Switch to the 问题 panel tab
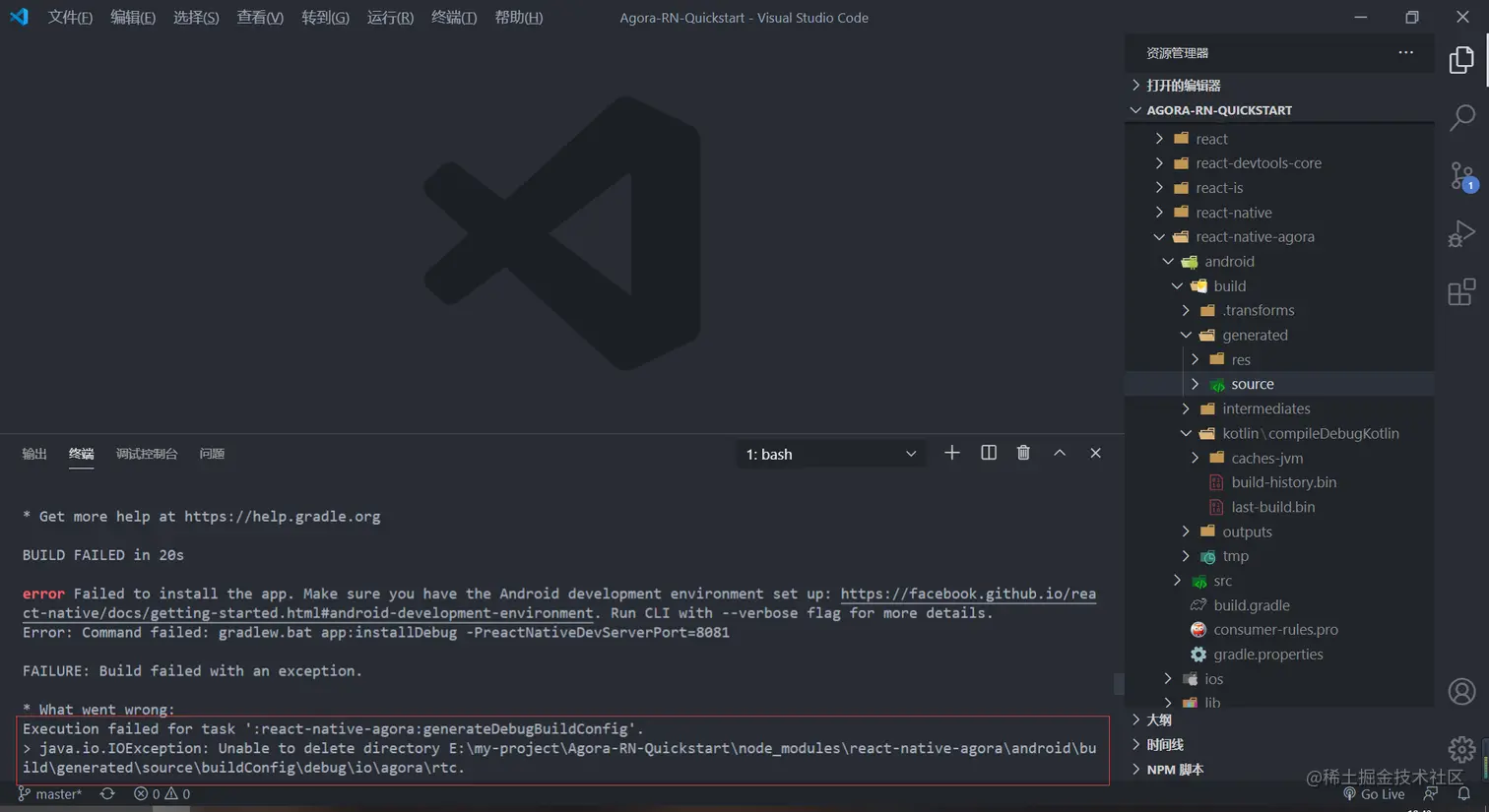Screen dimensions: 1489x812 point(212,454)
